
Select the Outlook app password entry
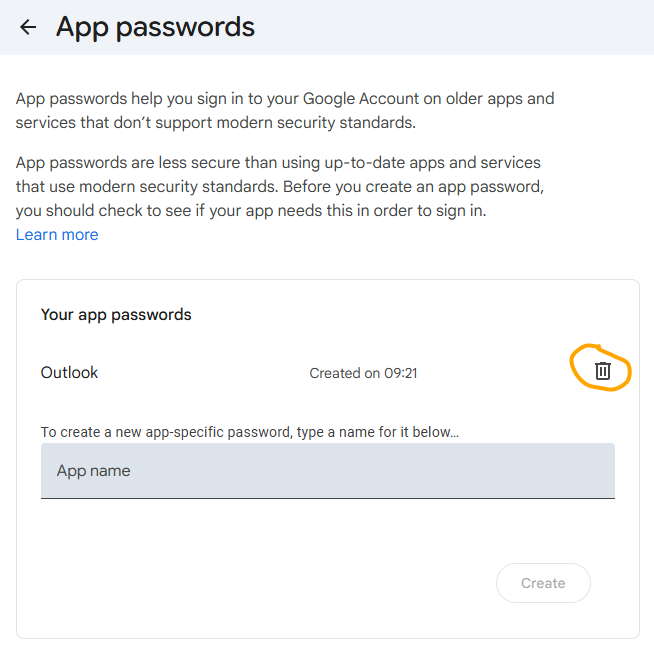coord(70,373)
